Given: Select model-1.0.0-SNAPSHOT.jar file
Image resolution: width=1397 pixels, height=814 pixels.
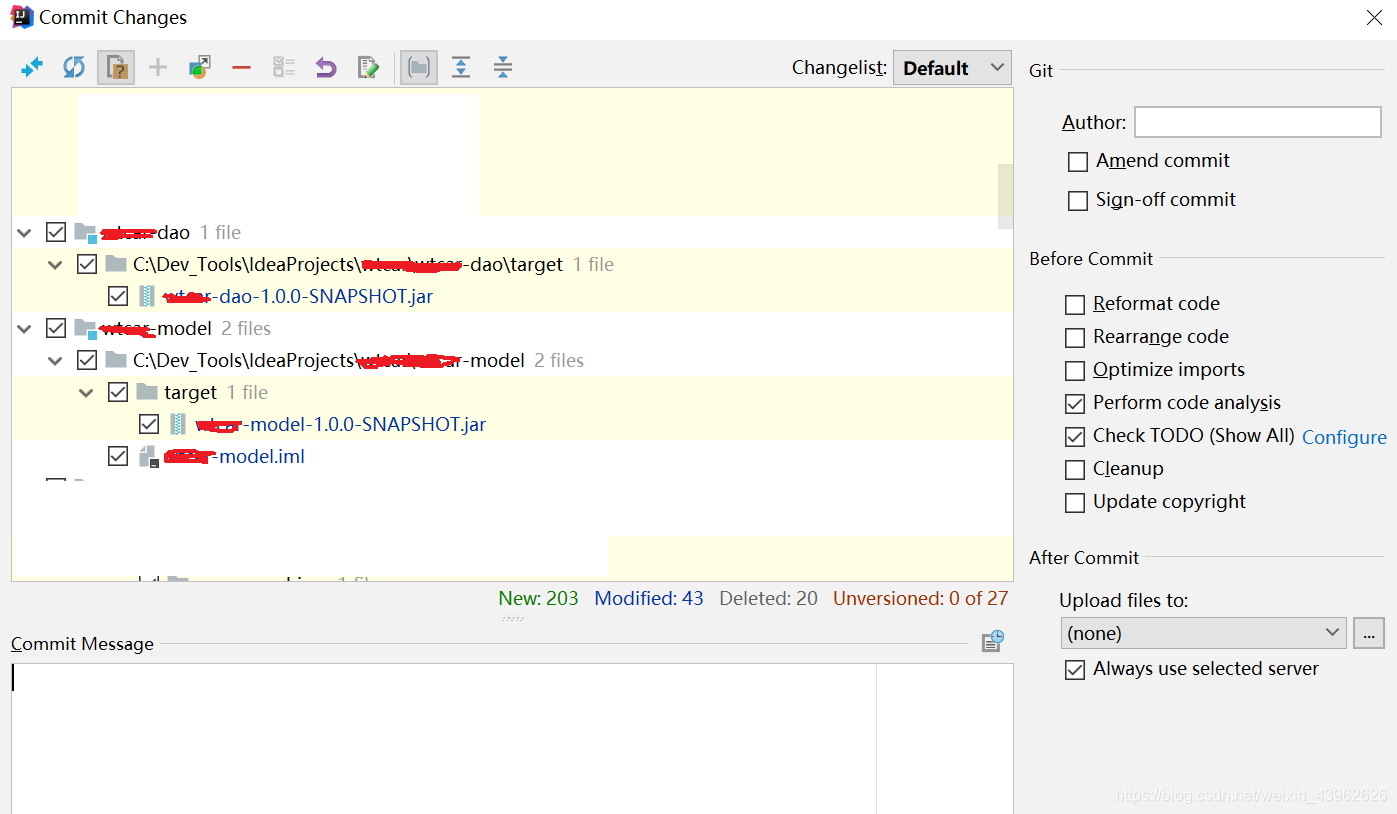Looking at the screenshot, I should click(341, 424).
